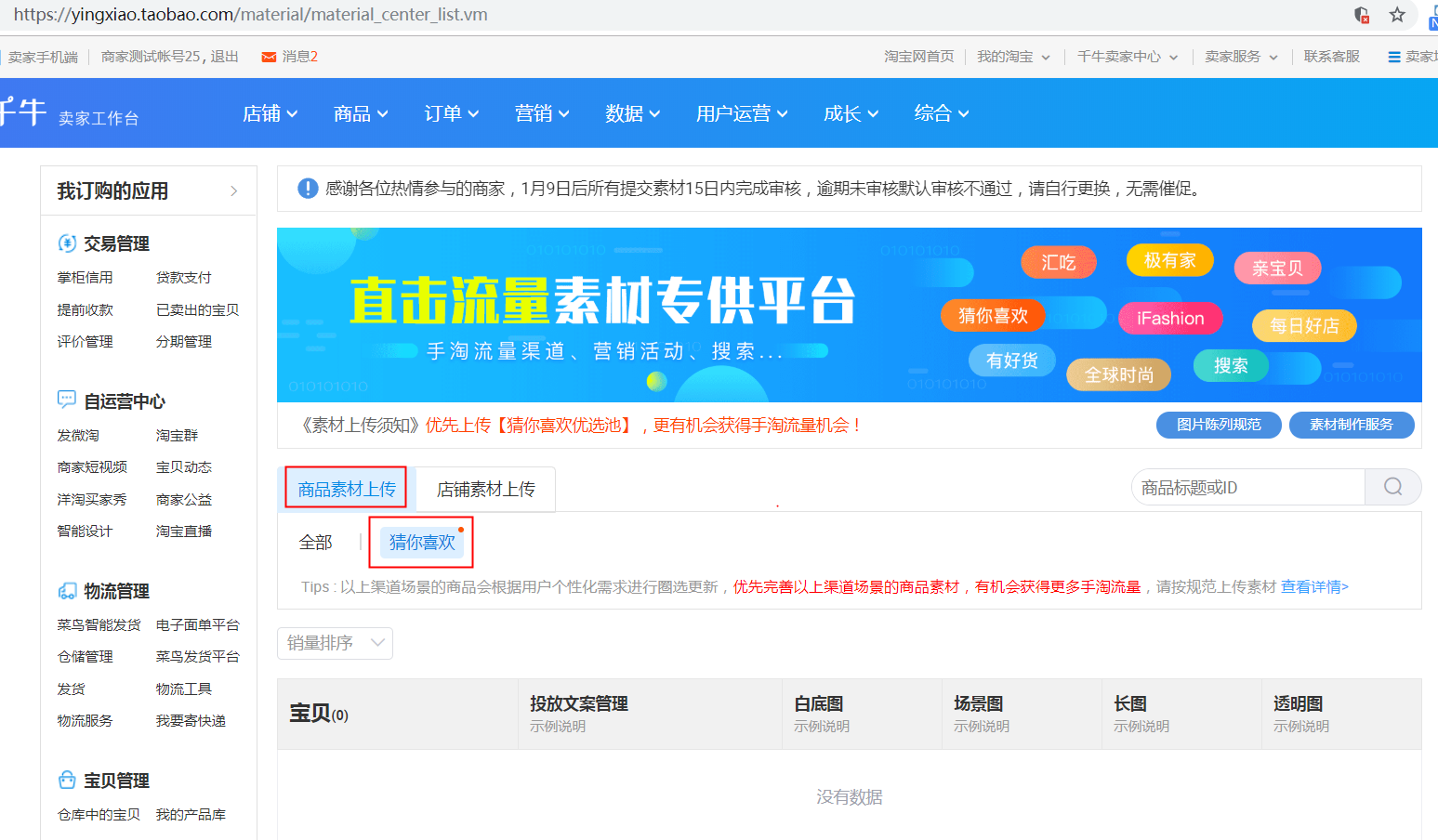Open the 卖家 hamburger menu icon
1438x840 pixels.
click(x=1394, y=57)
